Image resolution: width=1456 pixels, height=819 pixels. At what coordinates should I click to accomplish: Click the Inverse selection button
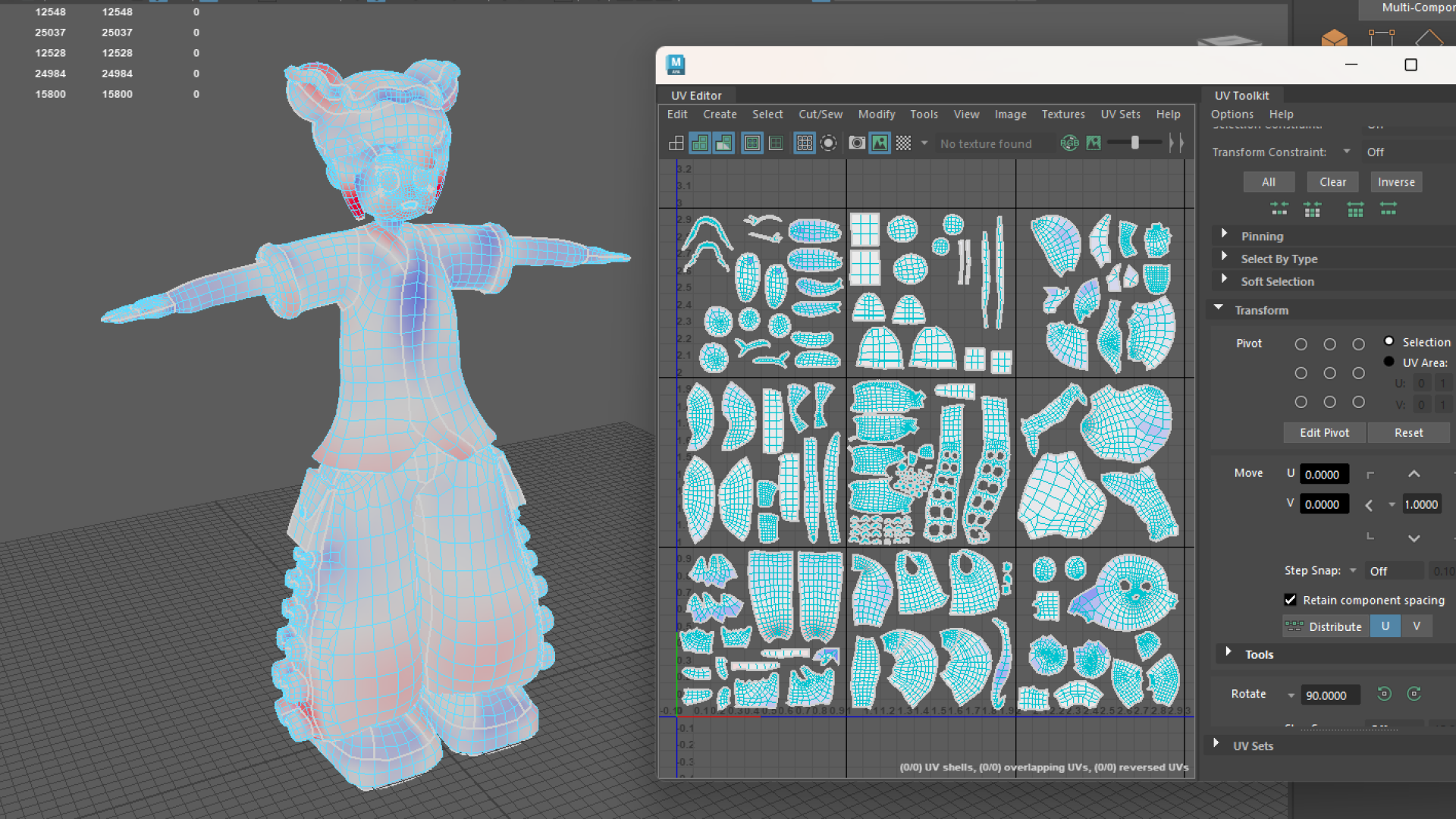click(1396, 182)
